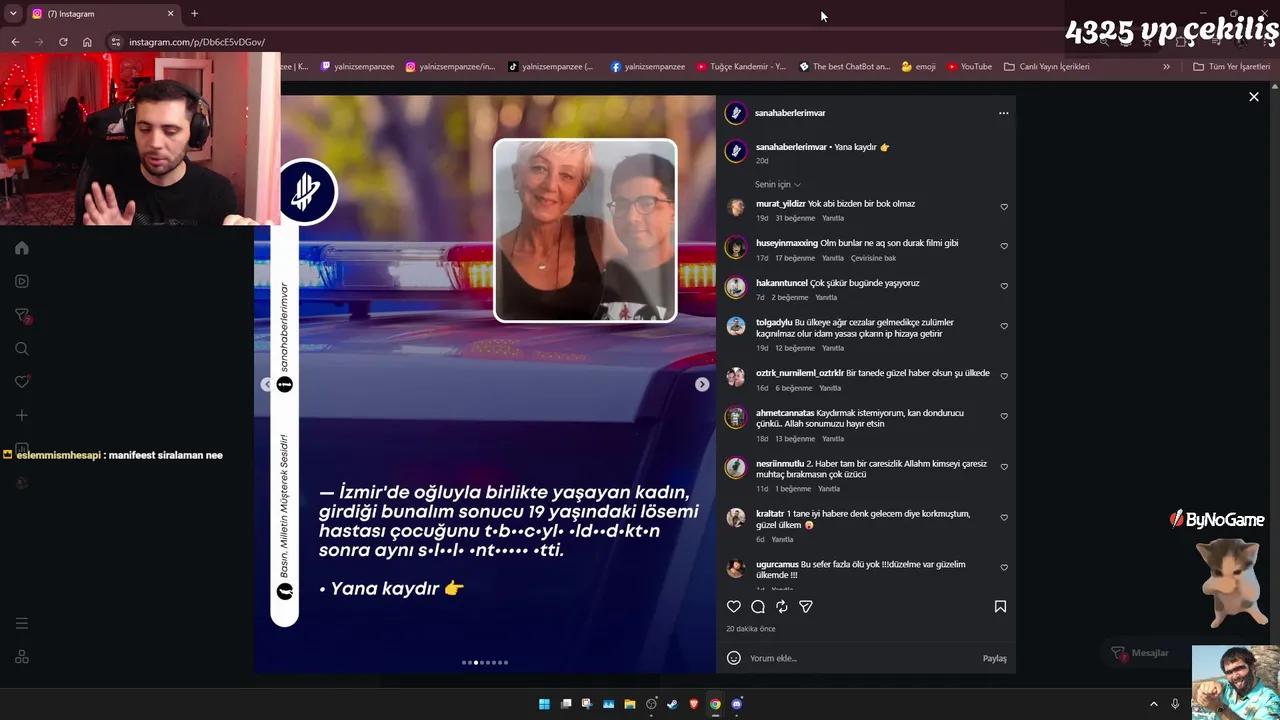Viewport: 1280px width, 720px height.
Task: Share the post via paper-plane icon
Action: point(806,606)
